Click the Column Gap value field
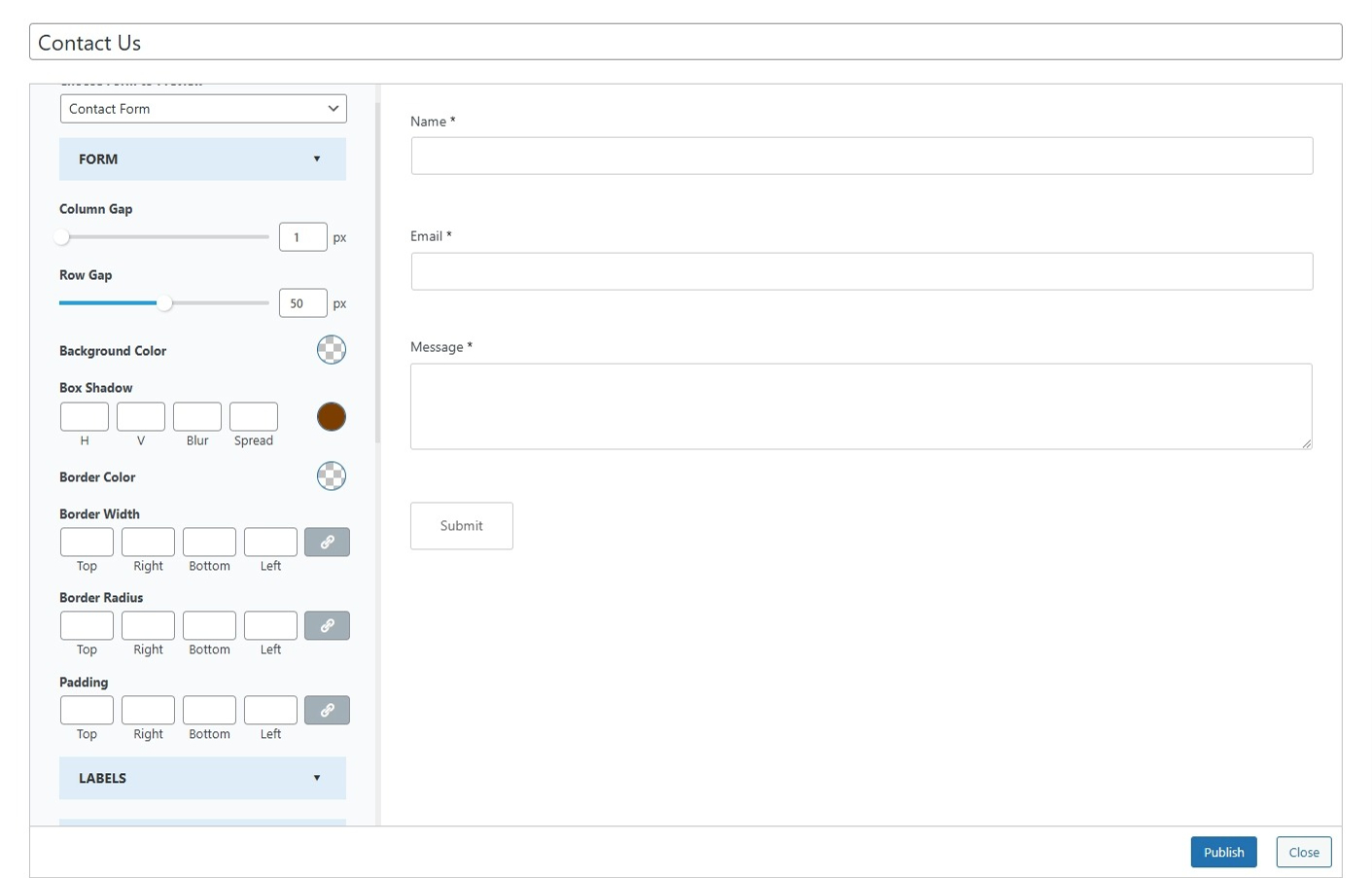This screenshot has width=1372, height=878. (303, 237)
